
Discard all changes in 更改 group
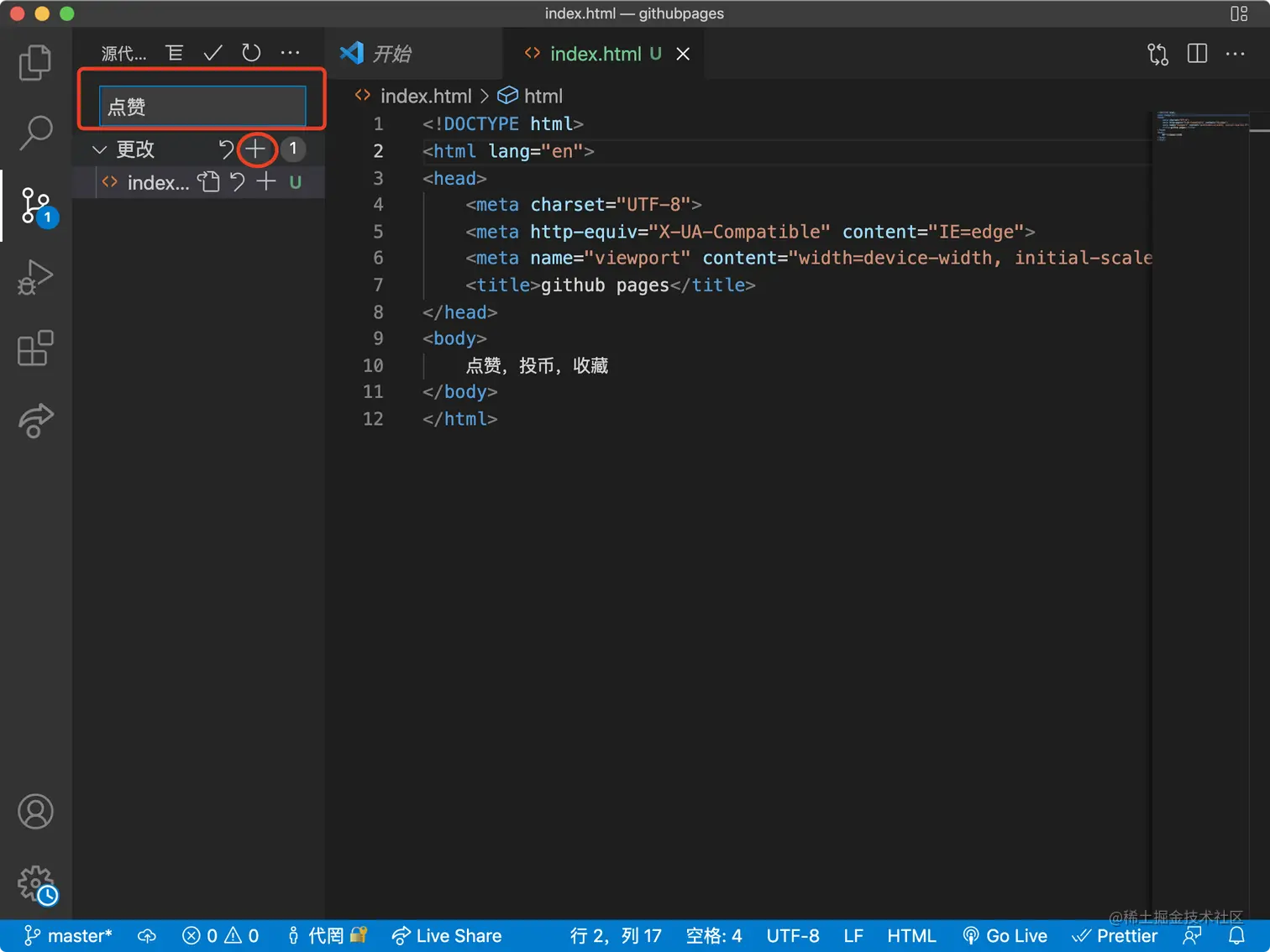[226, 149]
